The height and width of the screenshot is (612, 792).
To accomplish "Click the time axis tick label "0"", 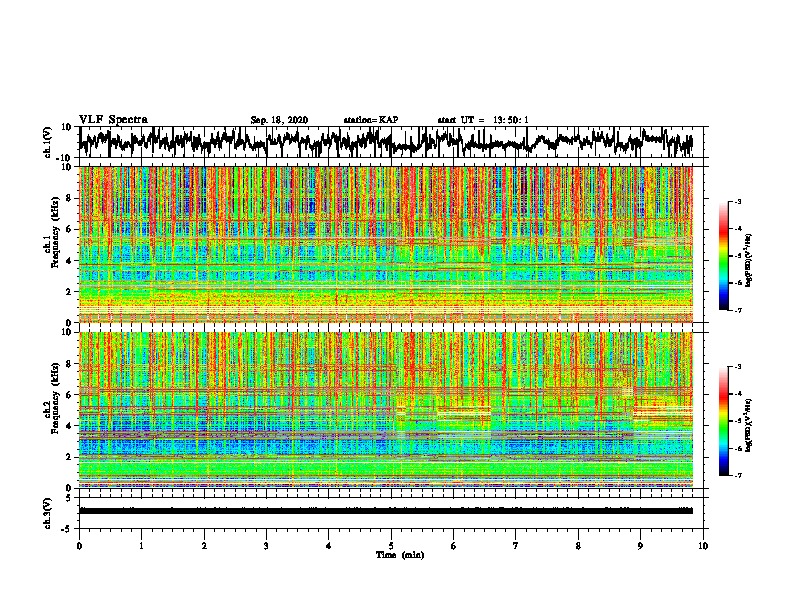I will tap(79, 546).
